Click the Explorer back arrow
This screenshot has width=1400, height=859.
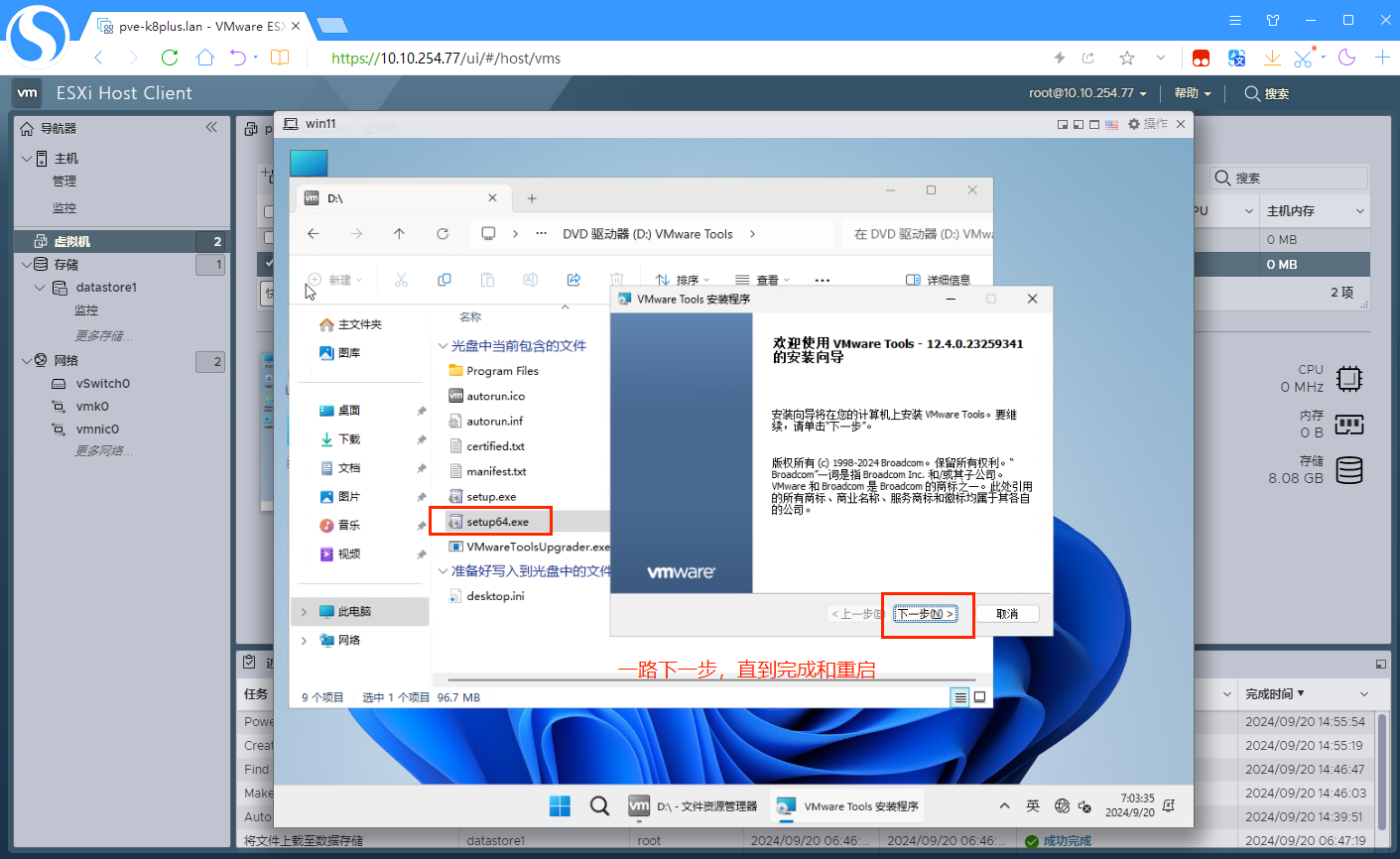(314, 234)
